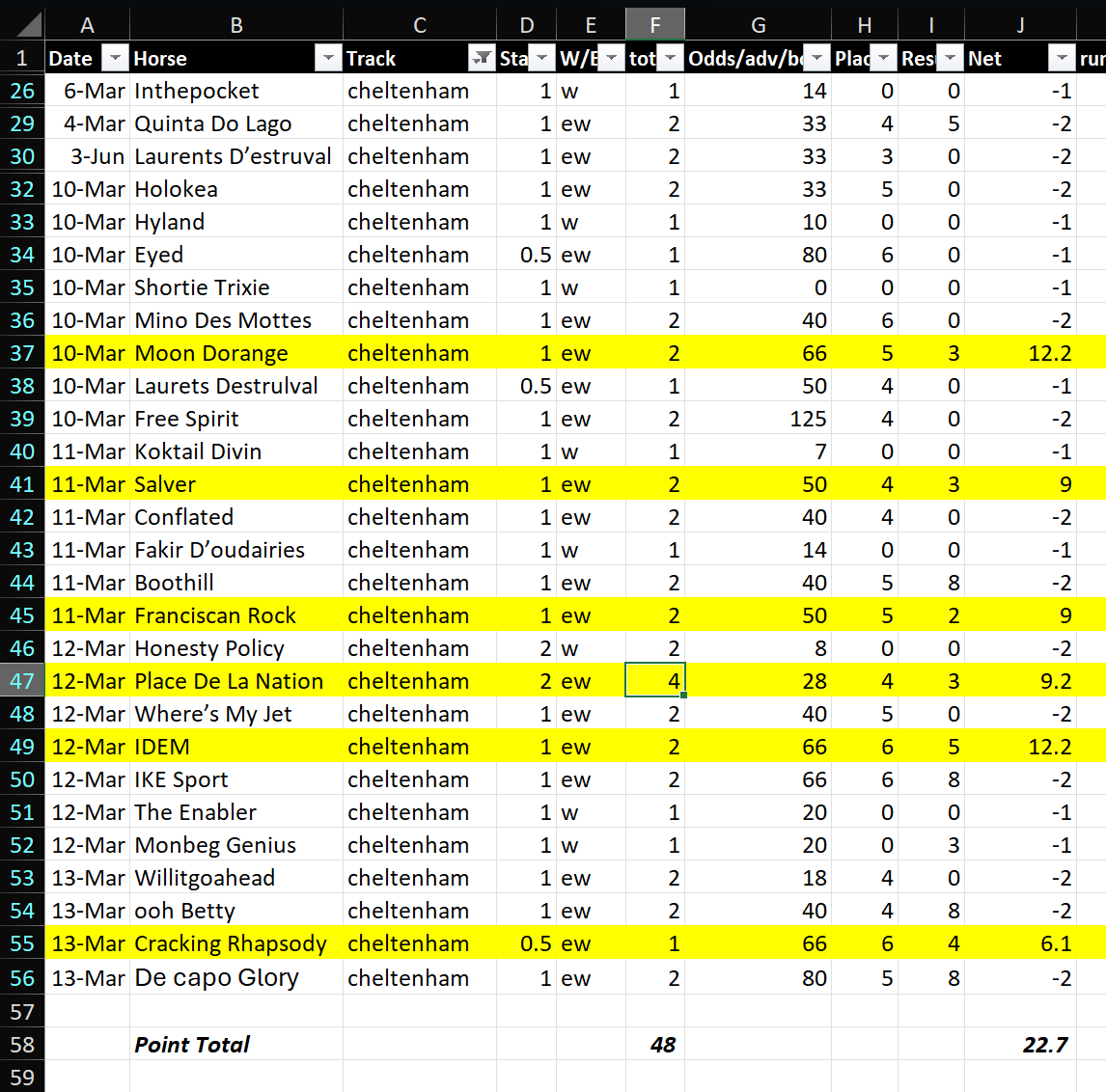Open the Horse column filter dropdown
1106x1092 pixels.
click(x=328, y=58)
